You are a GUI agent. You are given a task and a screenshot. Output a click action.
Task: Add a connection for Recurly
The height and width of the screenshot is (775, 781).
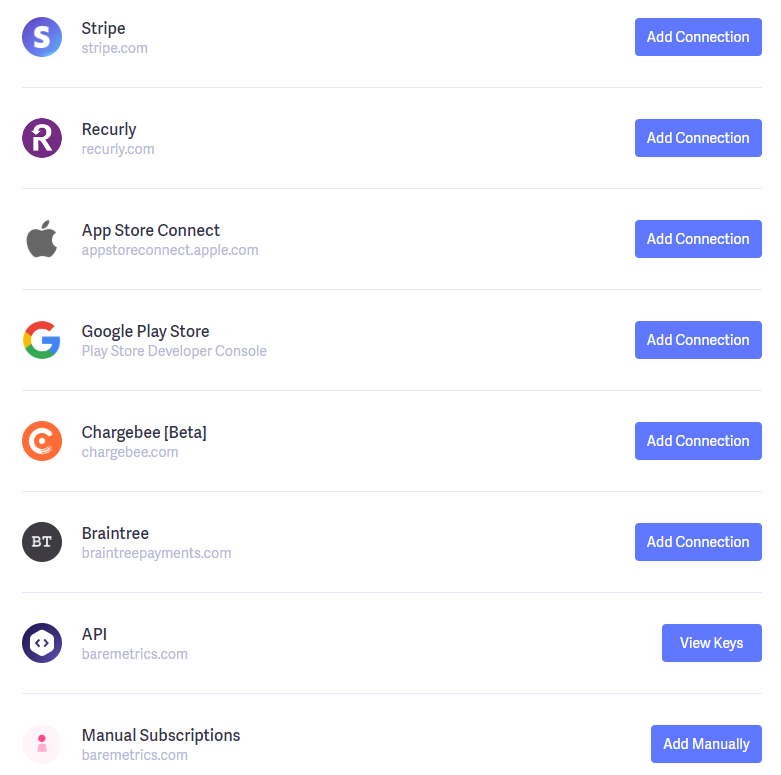tap(698, 138)
